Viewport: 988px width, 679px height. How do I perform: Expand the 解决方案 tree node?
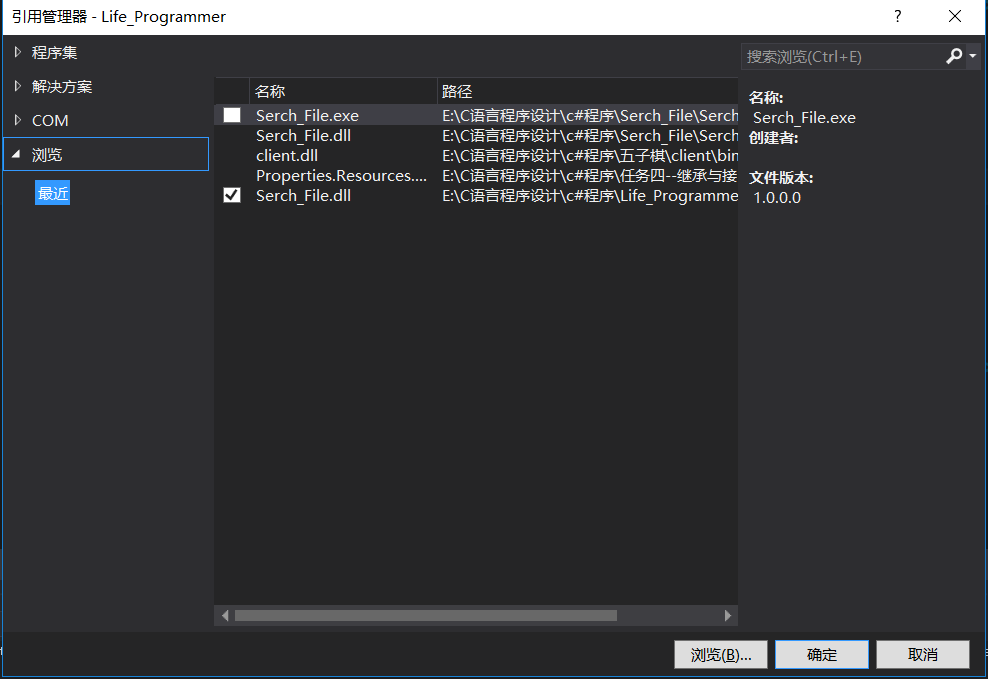[18, 86]
